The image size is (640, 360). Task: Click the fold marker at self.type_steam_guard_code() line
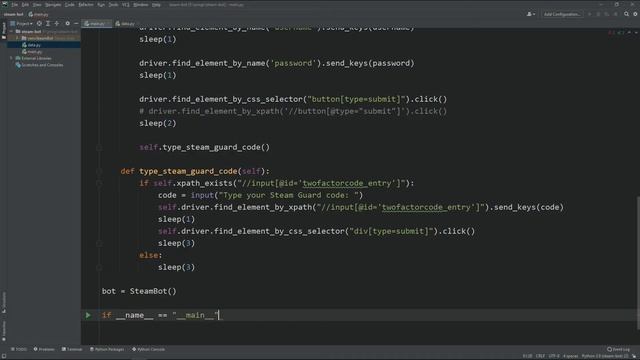99,147
